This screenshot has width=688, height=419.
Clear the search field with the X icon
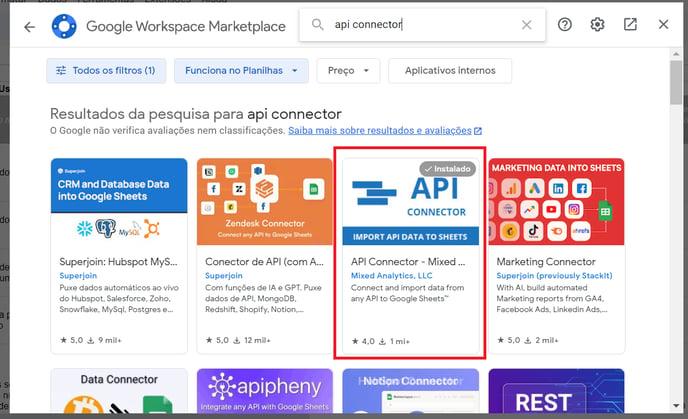[x=527, y=25]
